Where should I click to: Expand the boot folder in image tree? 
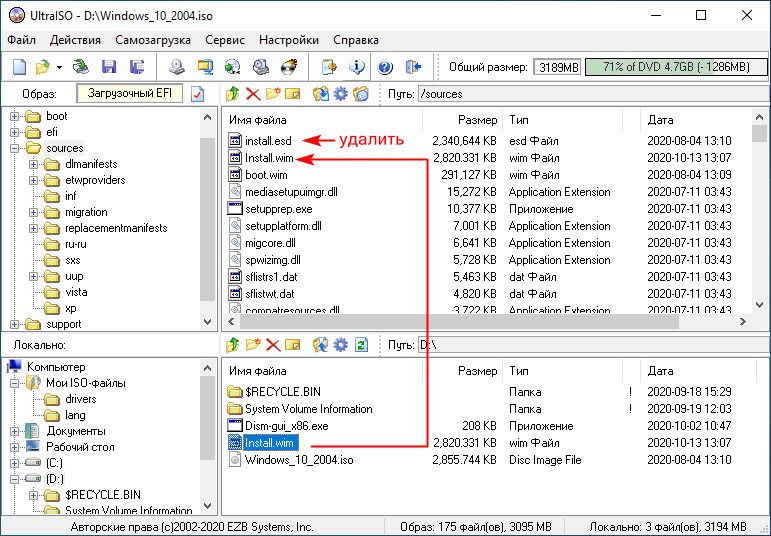click(x=14, y=117)
